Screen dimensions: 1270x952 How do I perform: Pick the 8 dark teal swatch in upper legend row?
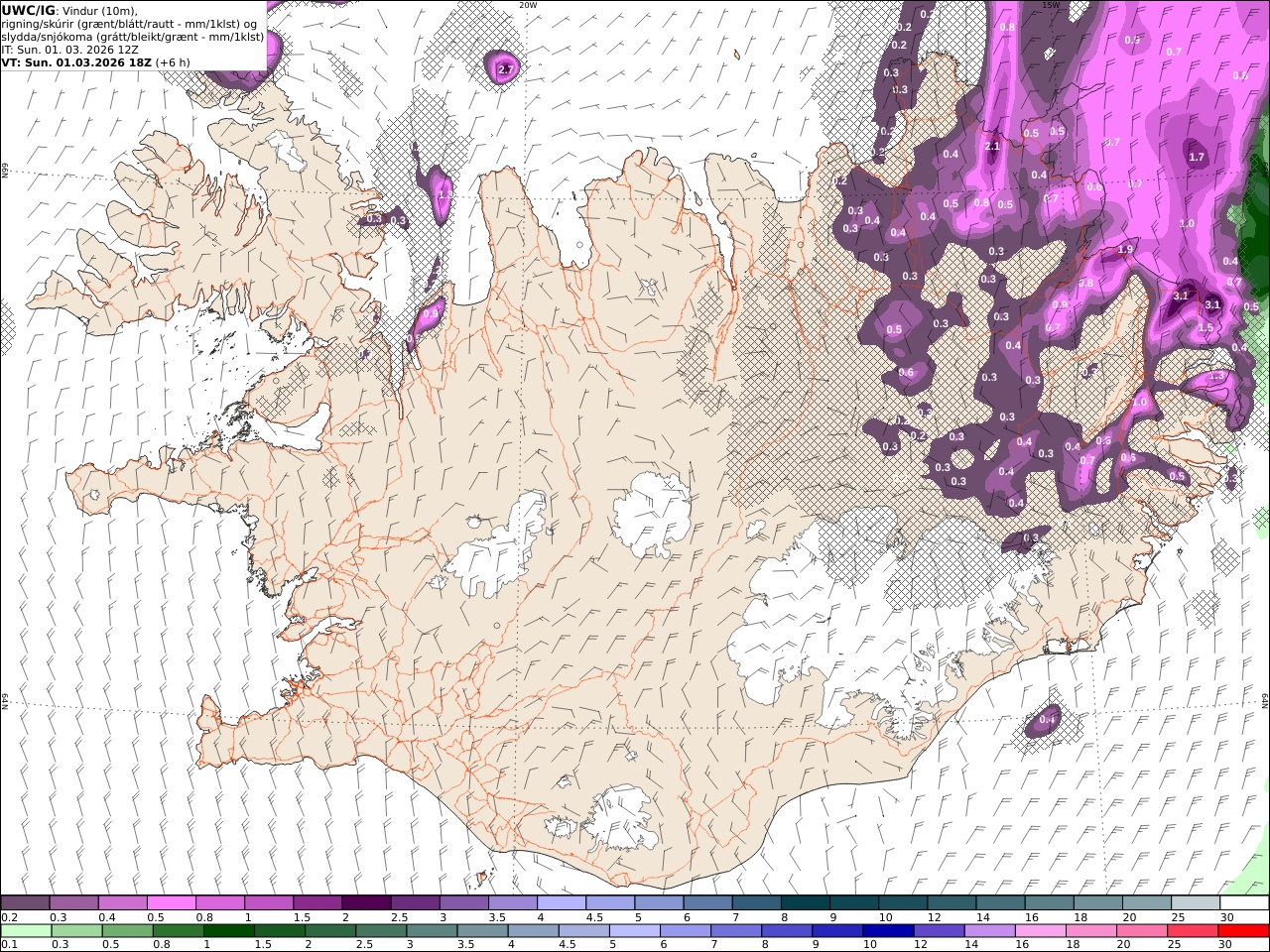point(805,902)
